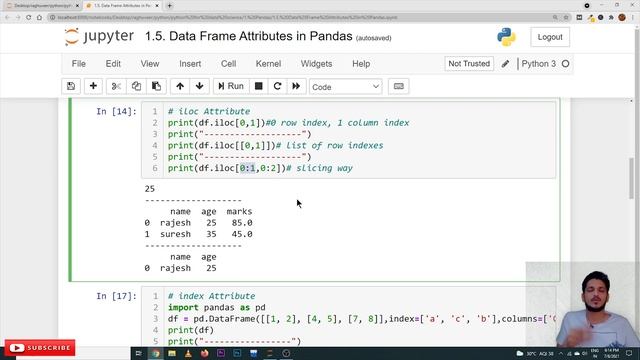Click the pencil edit-mode icon

click(505, 64)
